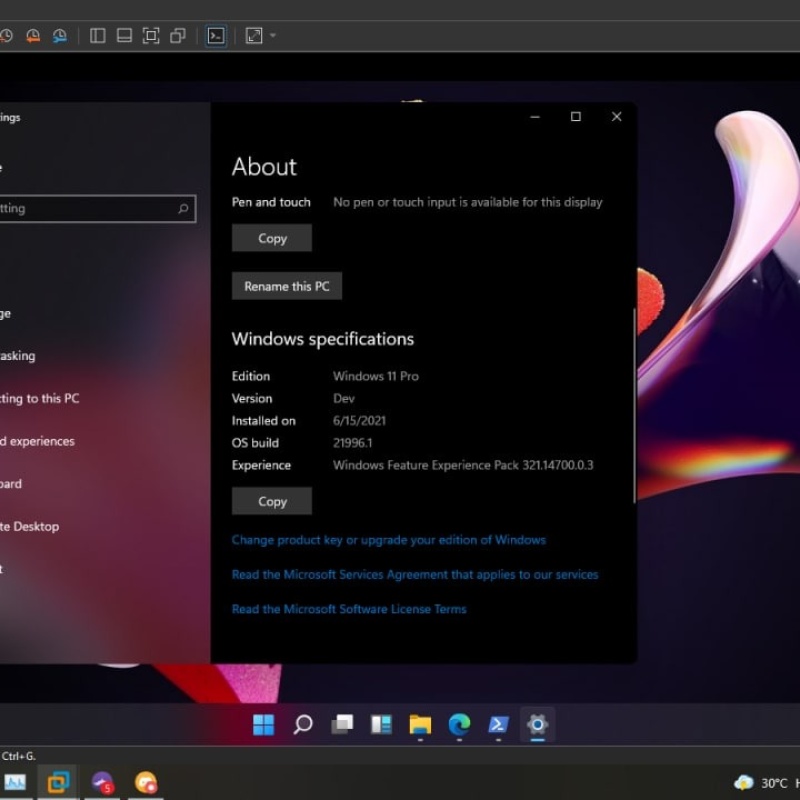Open the weather icon showing 30°C
The height and width of the screenshot is (800, 800).
[743, 783]
